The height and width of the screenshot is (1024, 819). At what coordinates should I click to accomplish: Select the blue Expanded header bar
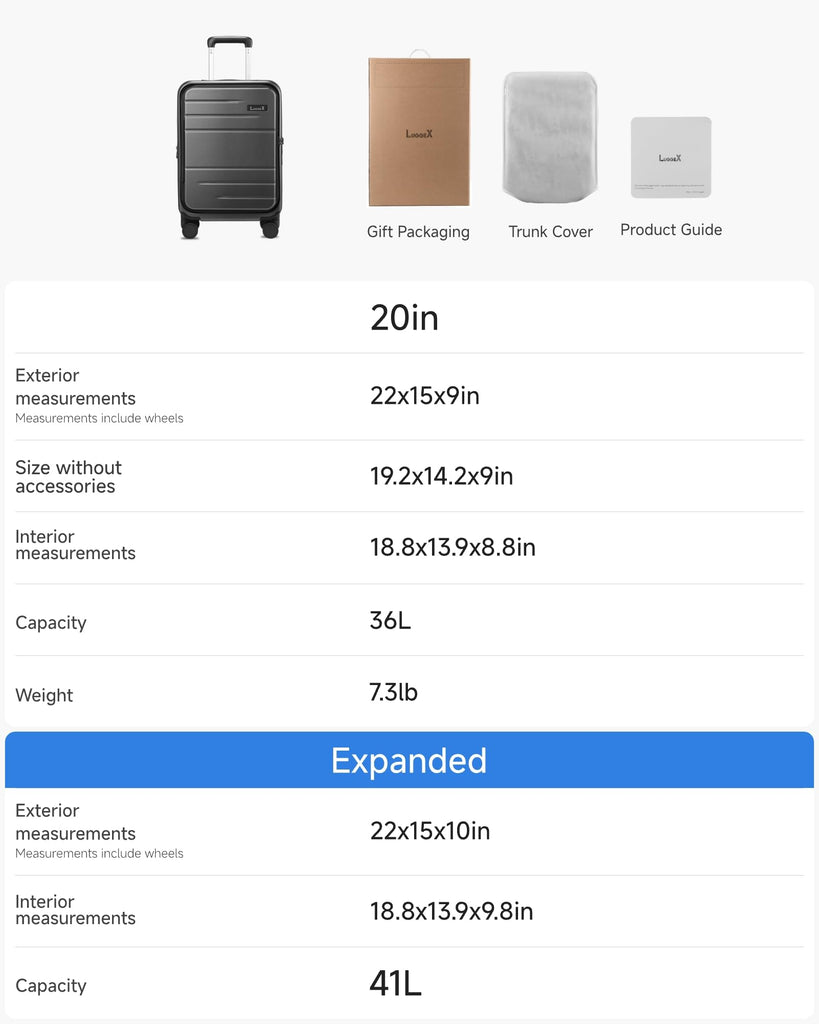(x=409, y=761)
